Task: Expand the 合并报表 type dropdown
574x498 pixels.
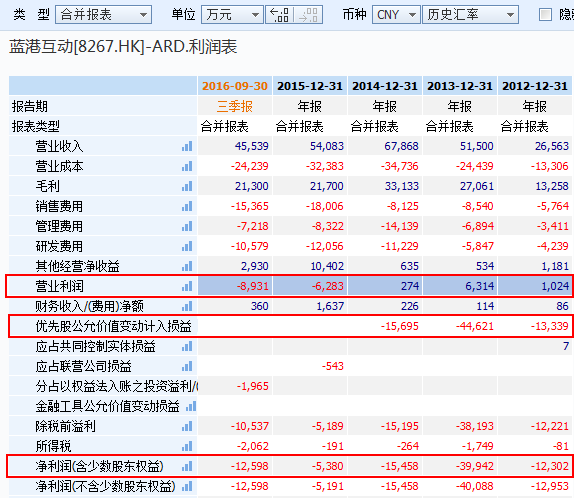Action: tap(104, 15)
